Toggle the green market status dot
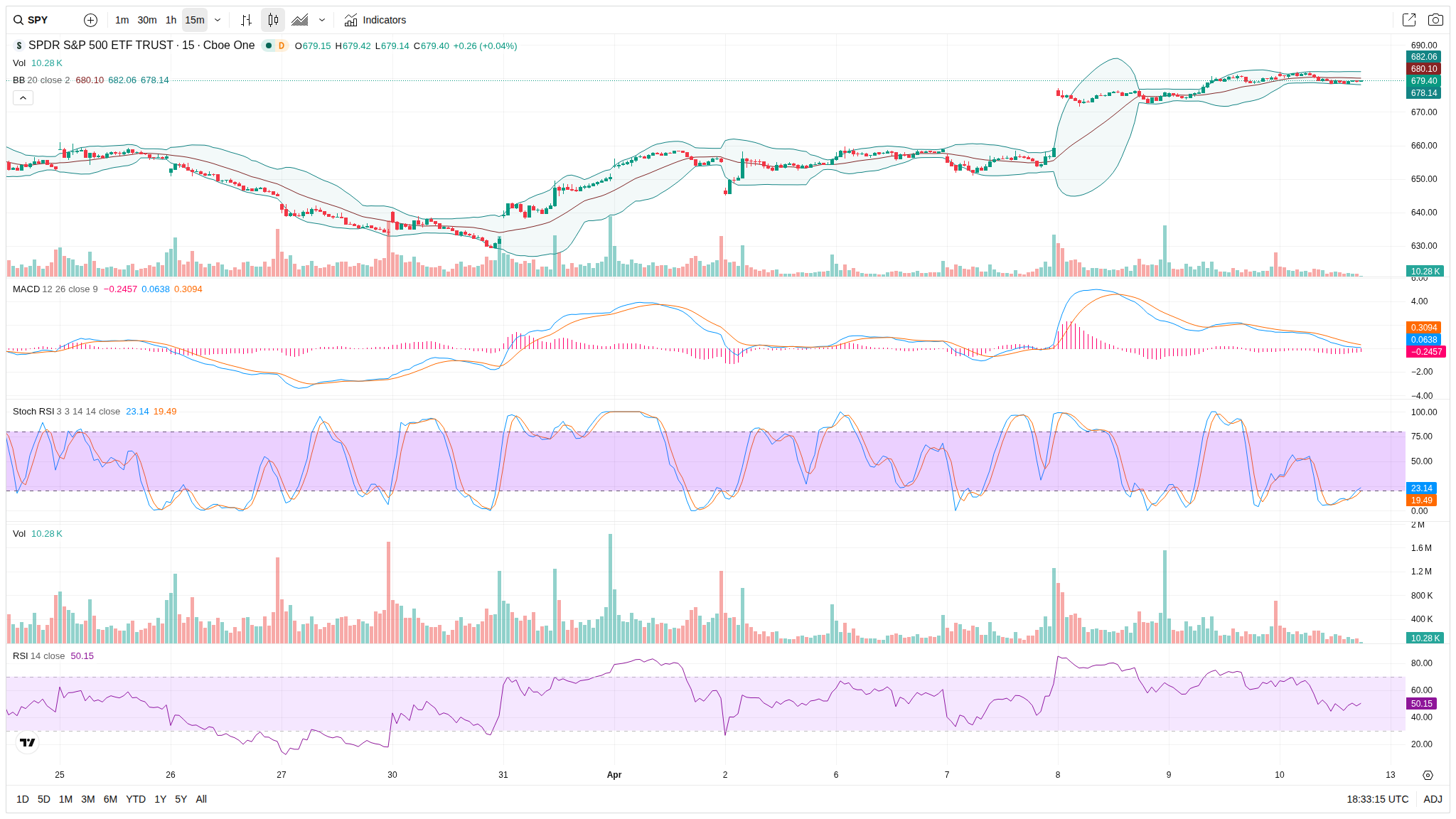Image resolution: width=1456 pixels, height=819 pixels. pos(269,45)
